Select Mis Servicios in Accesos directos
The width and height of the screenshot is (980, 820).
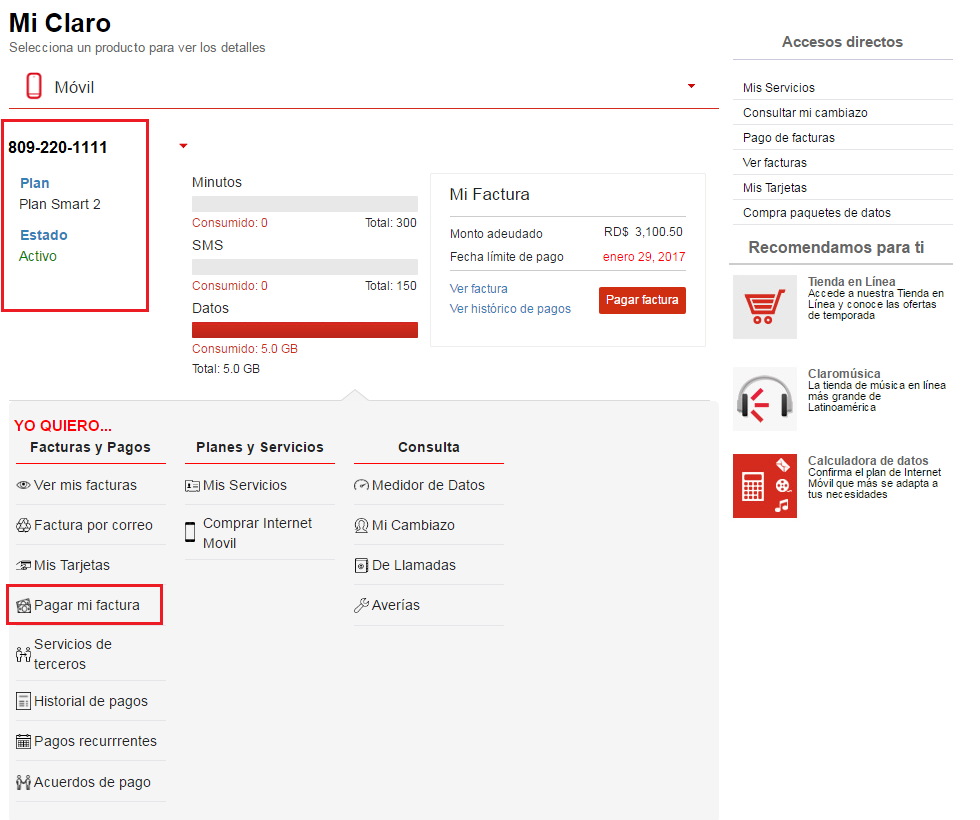click(x=779, y=88)
